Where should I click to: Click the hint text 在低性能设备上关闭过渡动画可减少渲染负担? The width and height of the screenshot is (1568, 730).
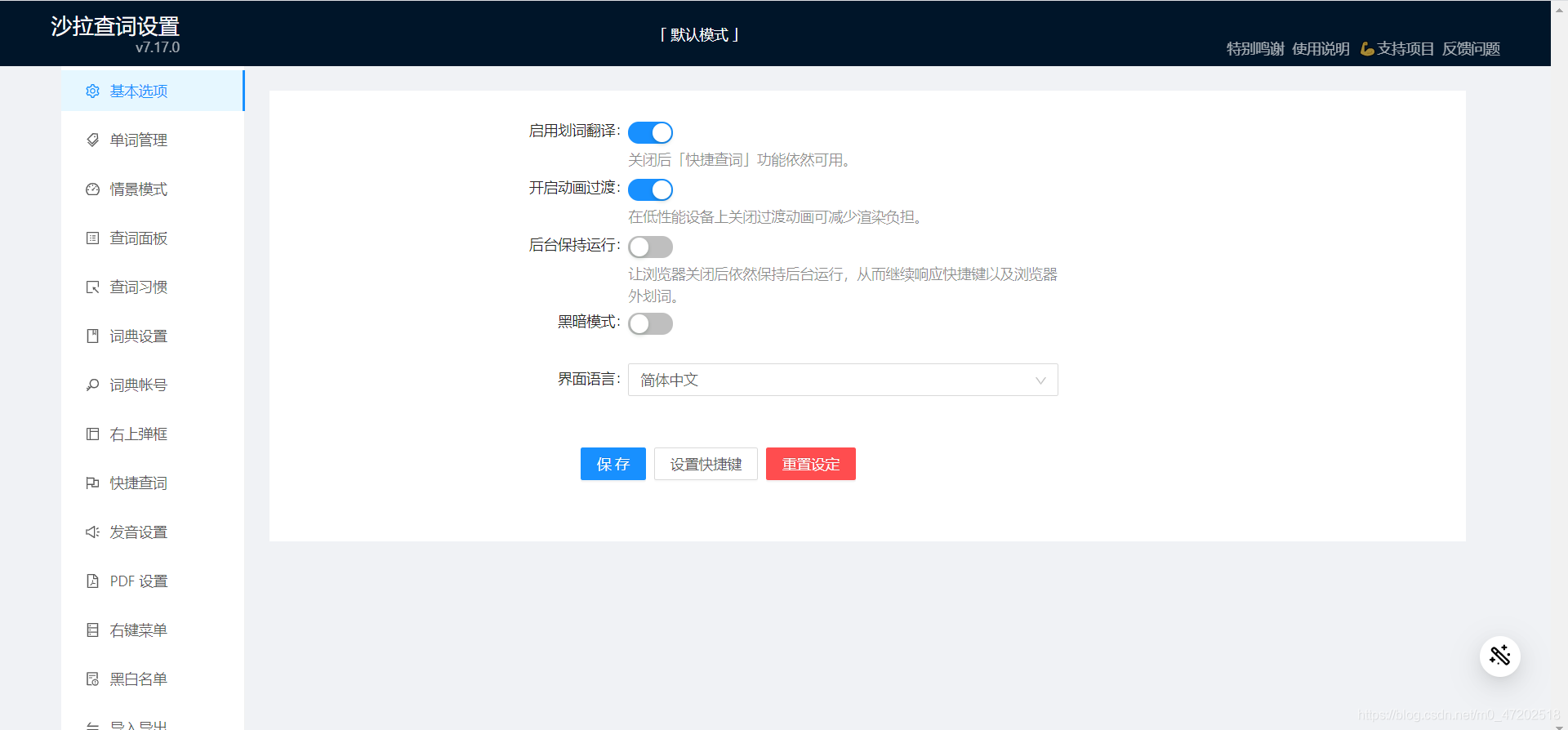(x=777, y=217)
